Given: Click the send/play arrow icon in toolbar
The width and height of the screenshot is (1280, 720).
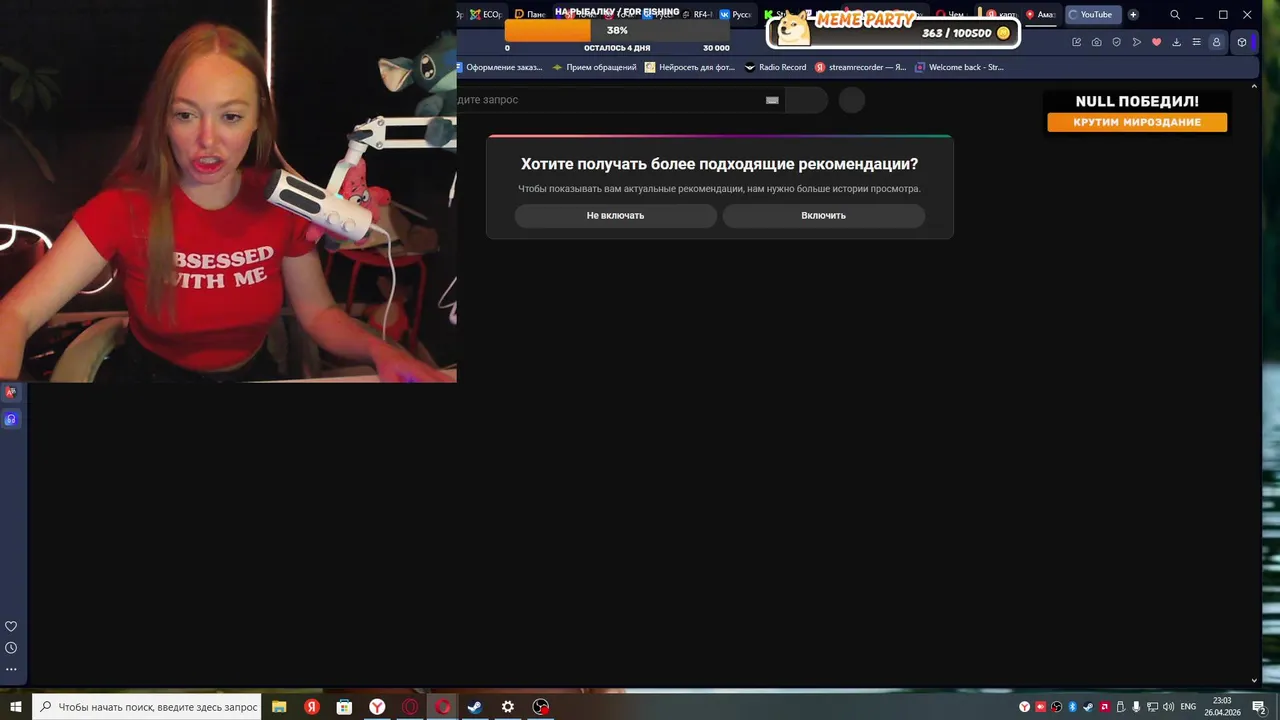Looking at the screenshot, I should coord(1137,42).
